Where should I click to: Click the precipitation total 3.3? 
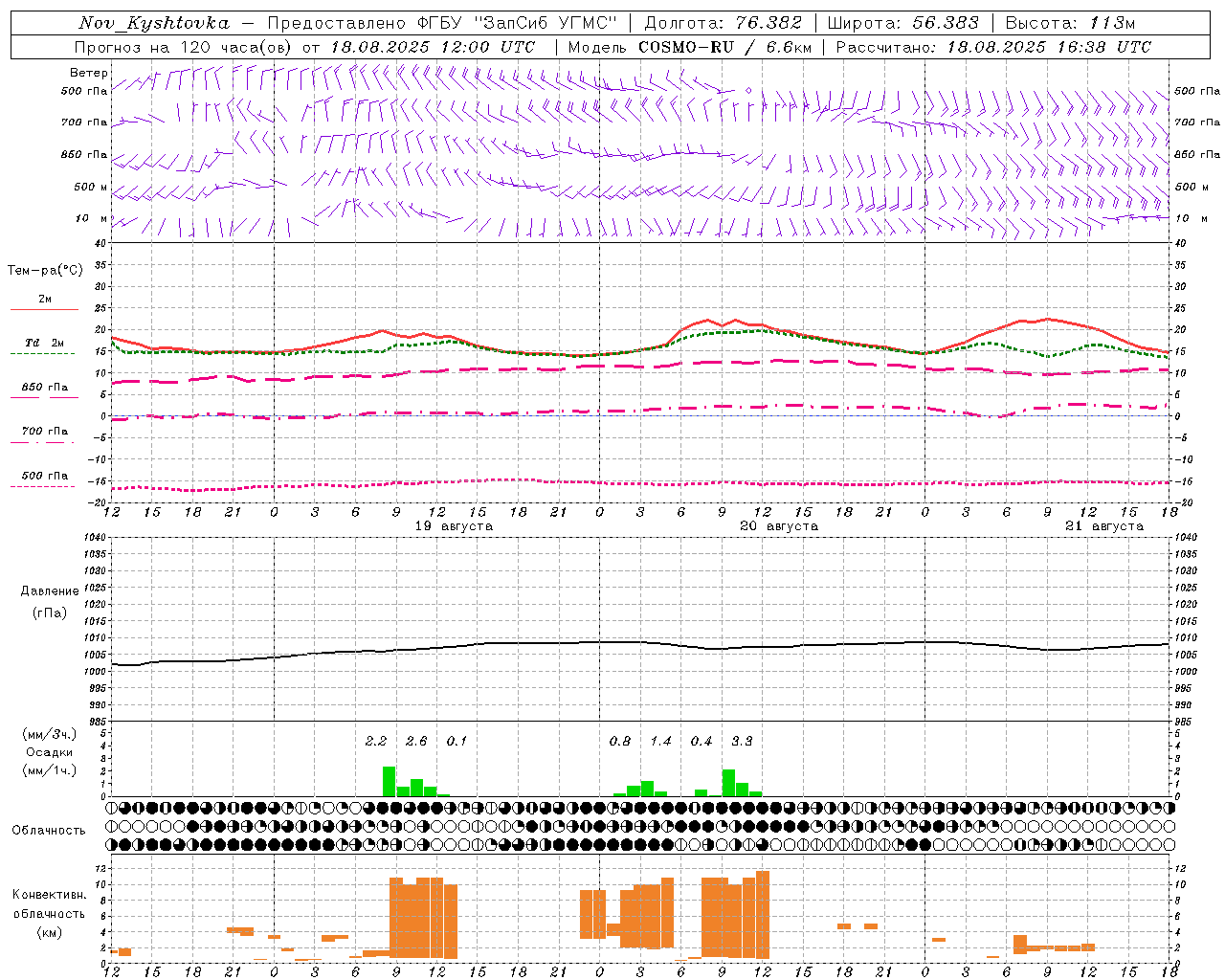[742, 741]
